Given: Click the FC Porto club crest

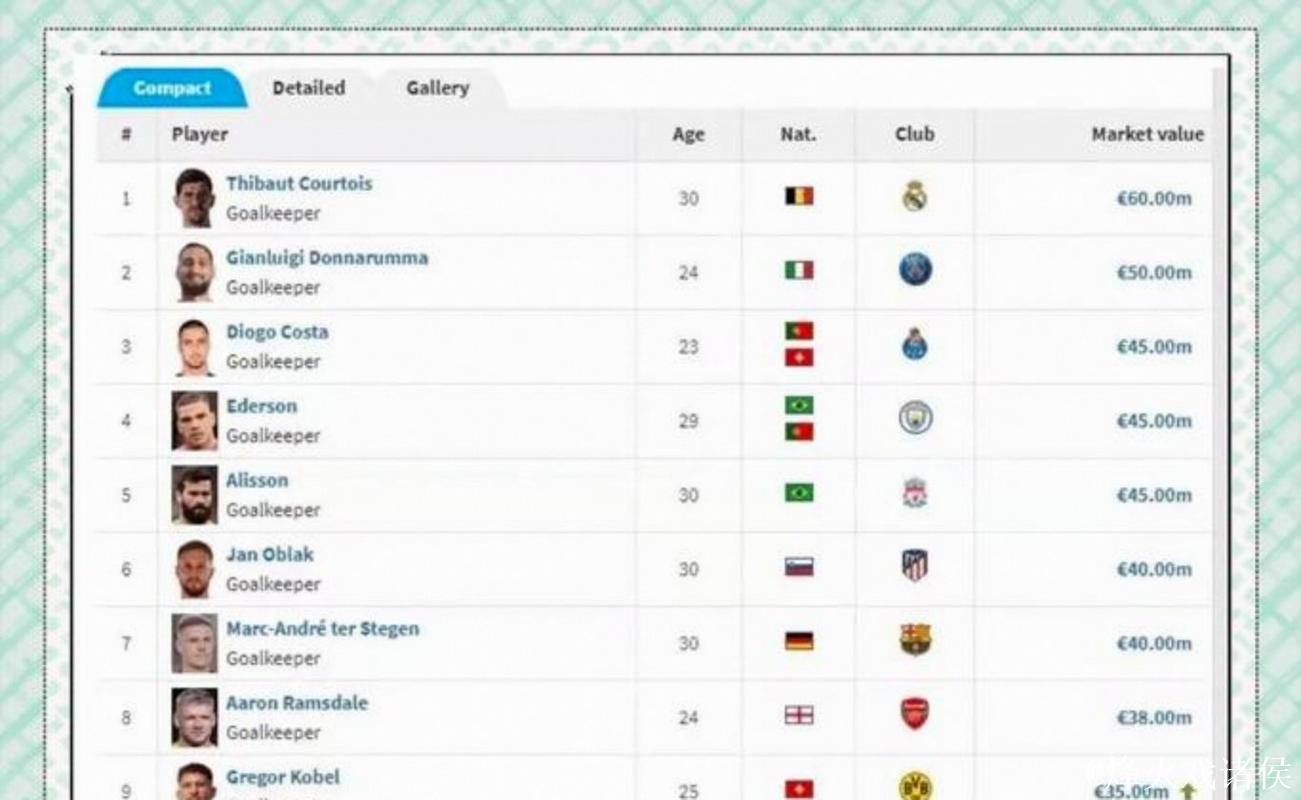Looking at the screenshot, I should (914, 345).
